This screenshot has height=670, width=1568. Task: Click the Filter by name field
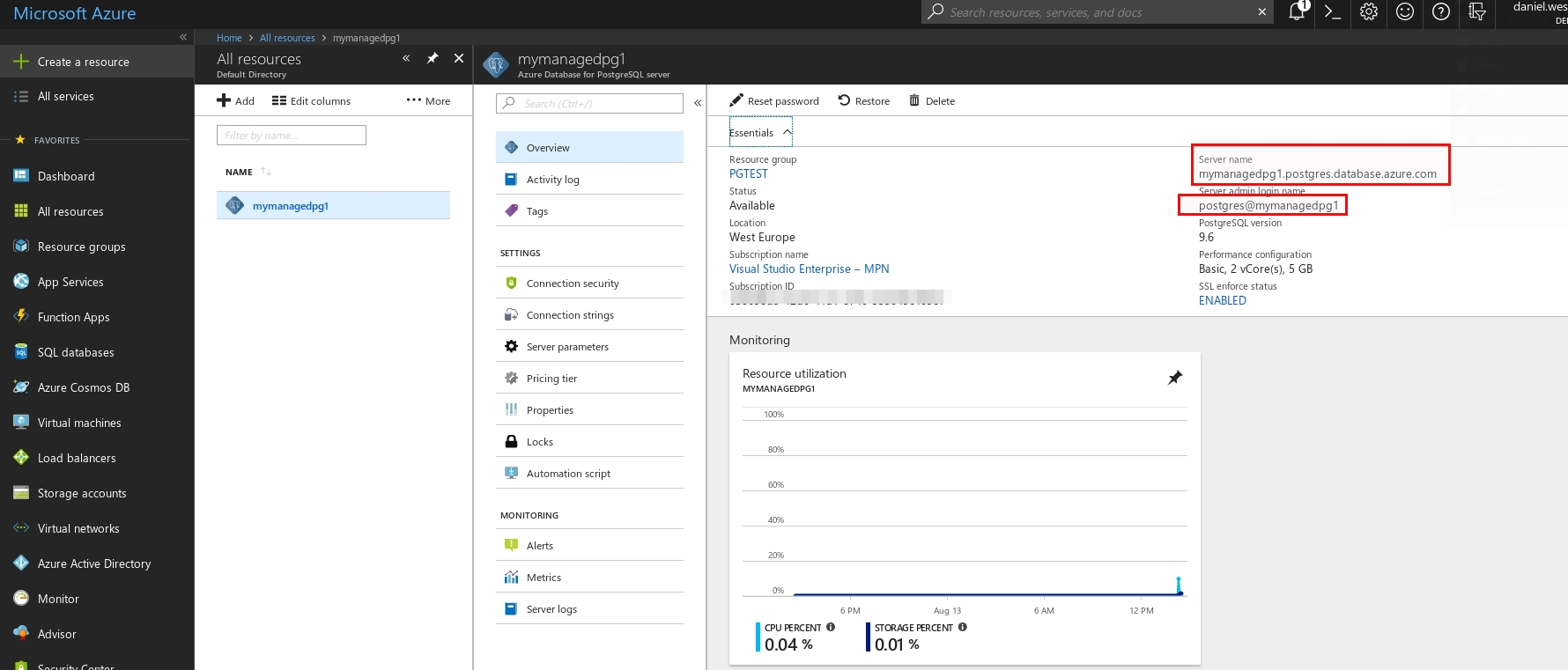tap(292, 135)
